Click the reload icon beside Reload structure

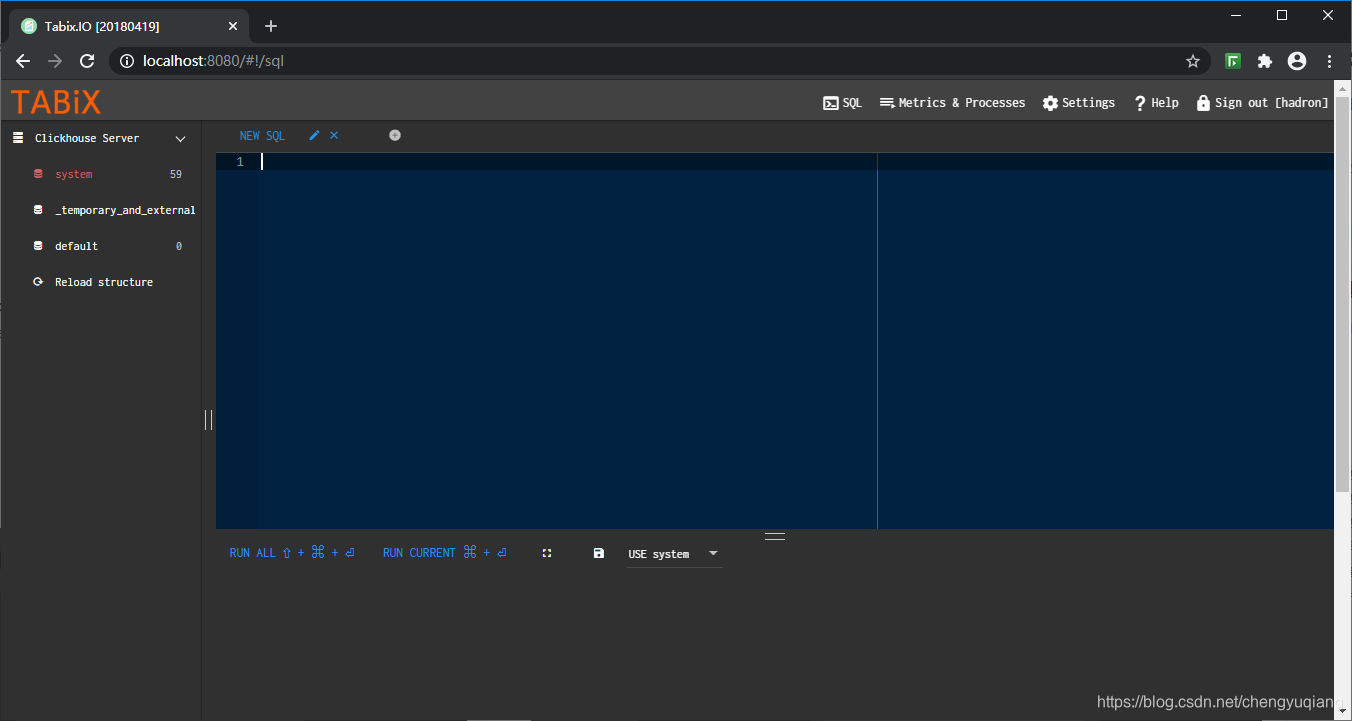tap(38, 282)
